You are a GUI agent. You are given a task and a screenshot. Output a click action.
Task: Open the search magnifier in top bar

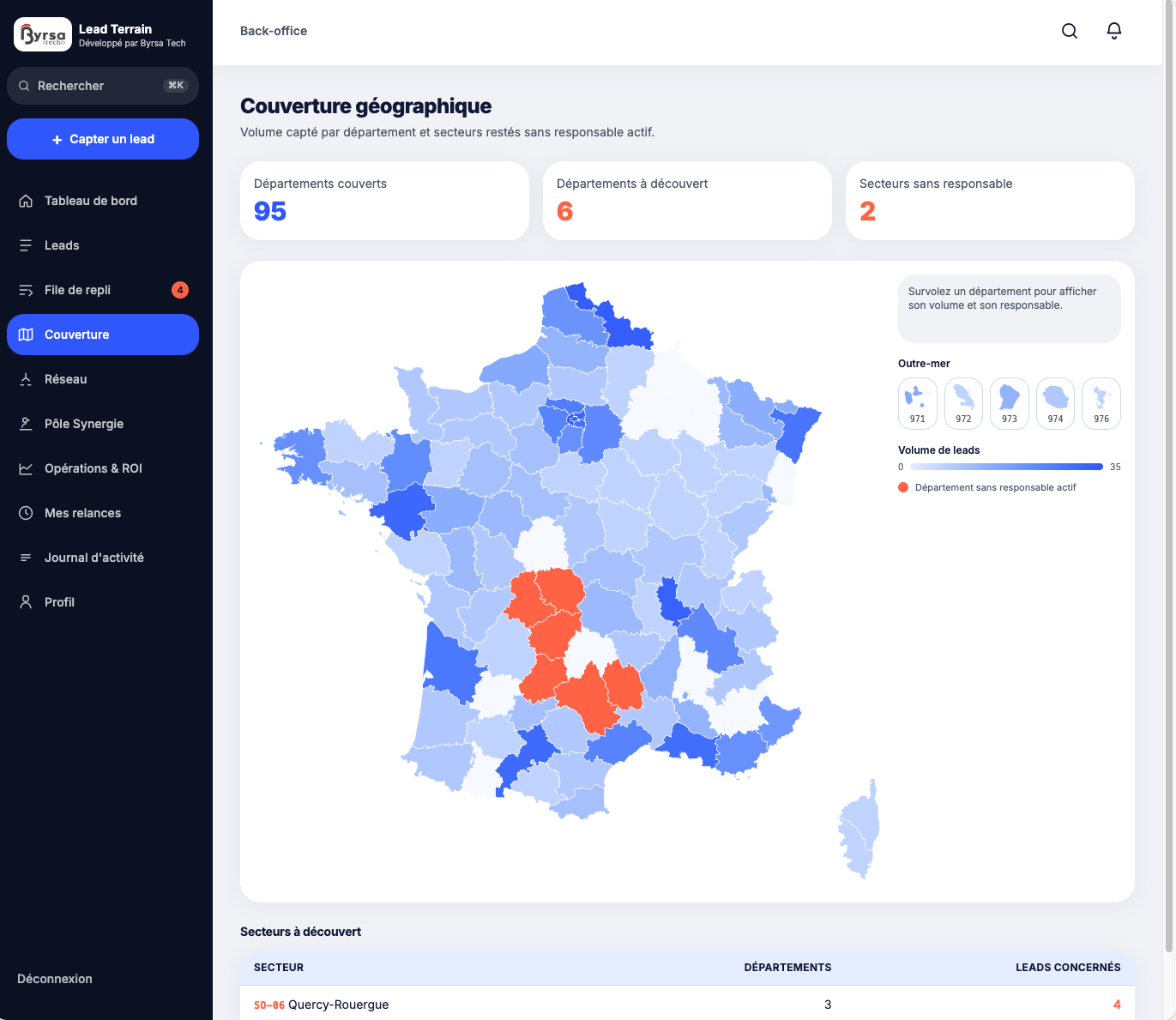point(1070,31)
